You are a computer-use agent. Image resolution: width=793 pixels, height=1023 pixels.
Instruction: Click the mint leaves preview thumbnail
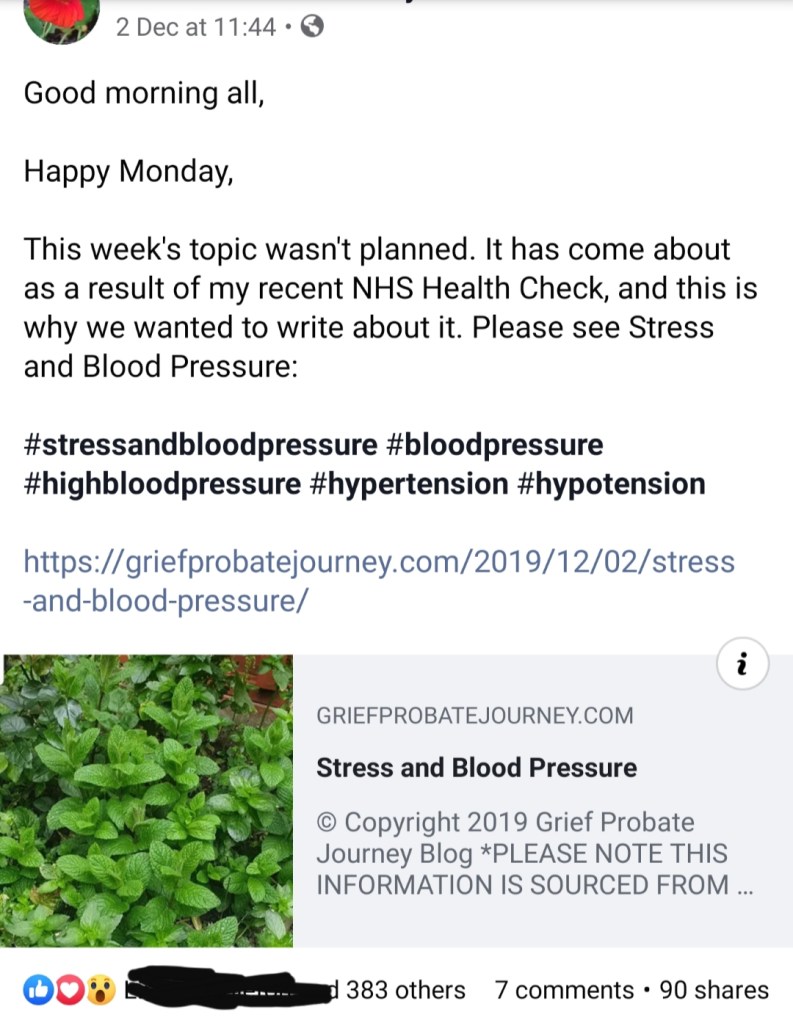tap(147, 800)
